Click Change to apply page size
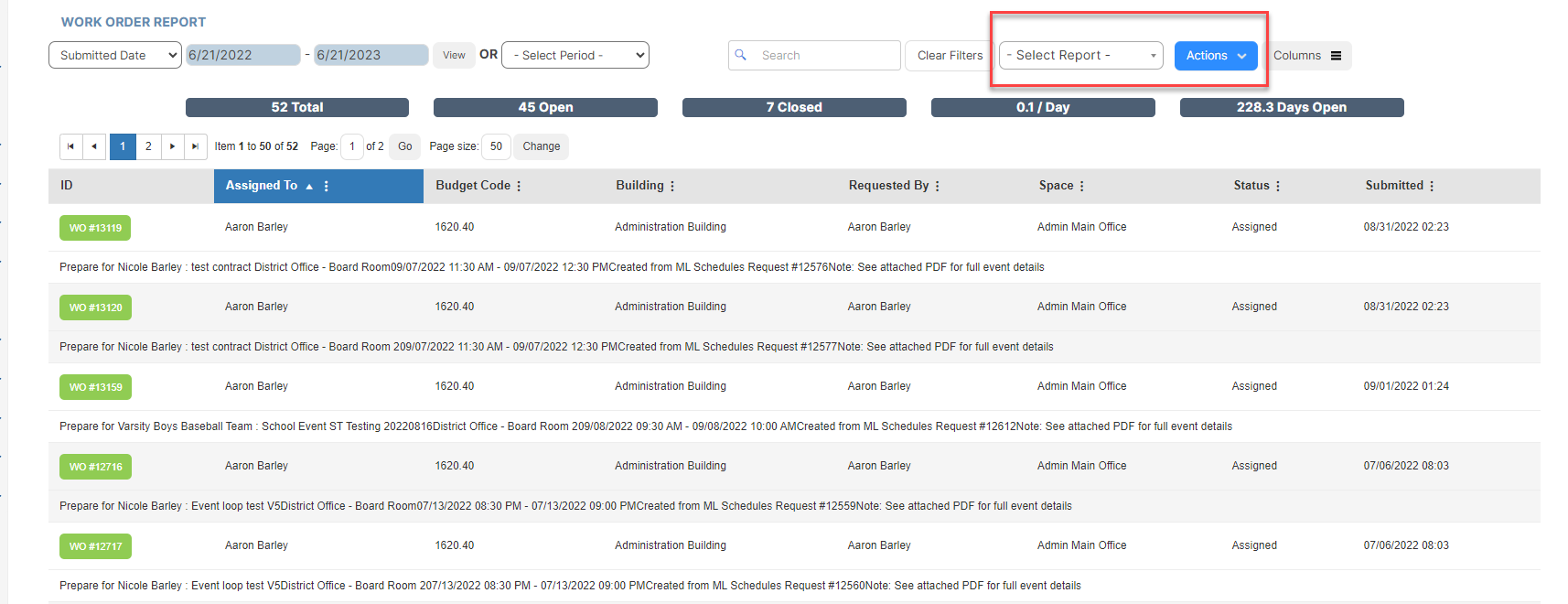This screenshot has width=1568, height=604. point(542,146)
